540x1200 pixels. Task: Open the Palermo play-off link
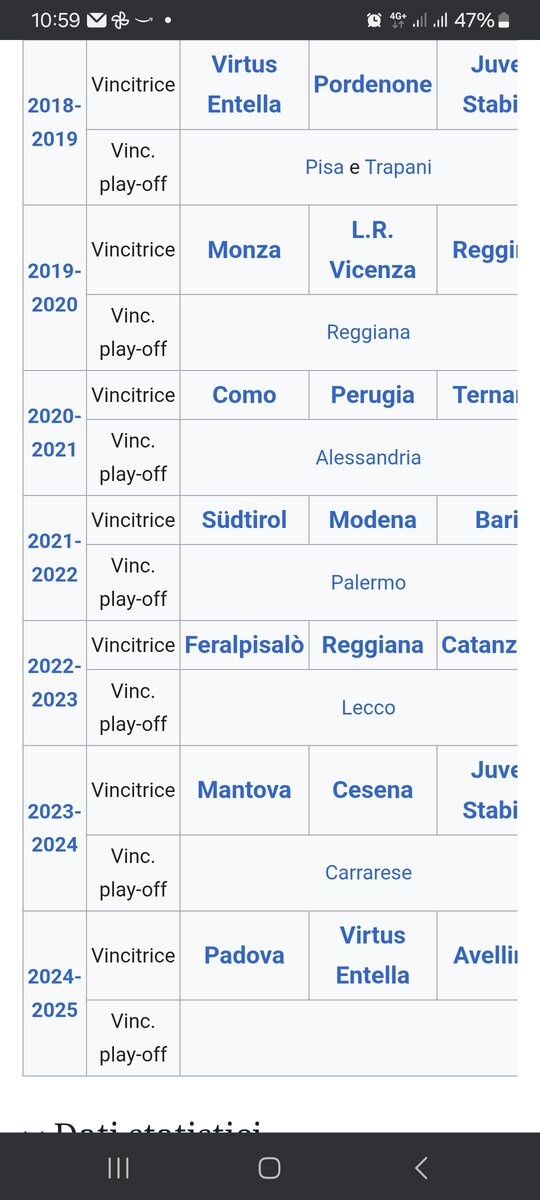pos(368,583)
